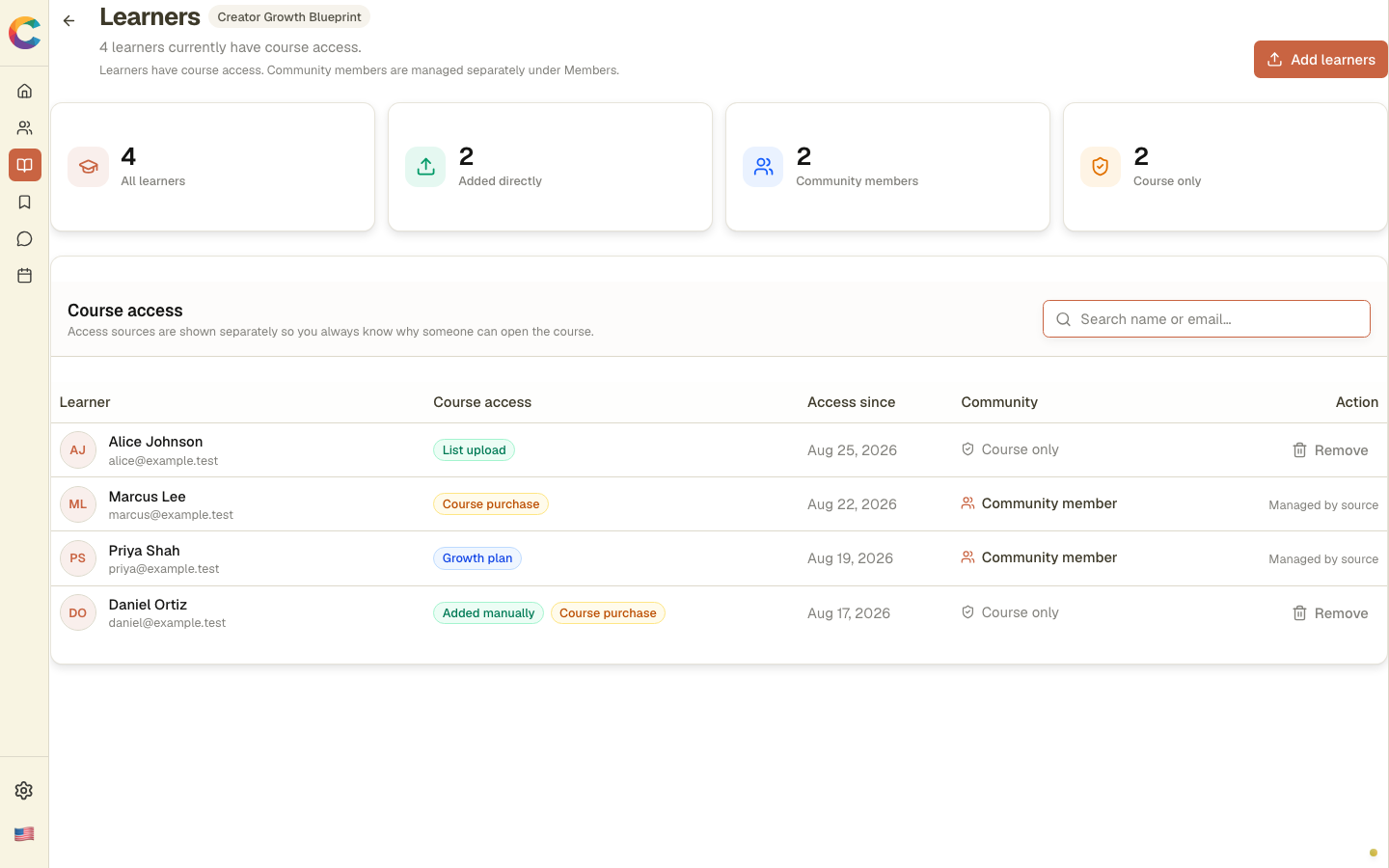Open the Members people icon in the sidebar
This screenshot has height=868, width=1389.
tap(25, 127)
